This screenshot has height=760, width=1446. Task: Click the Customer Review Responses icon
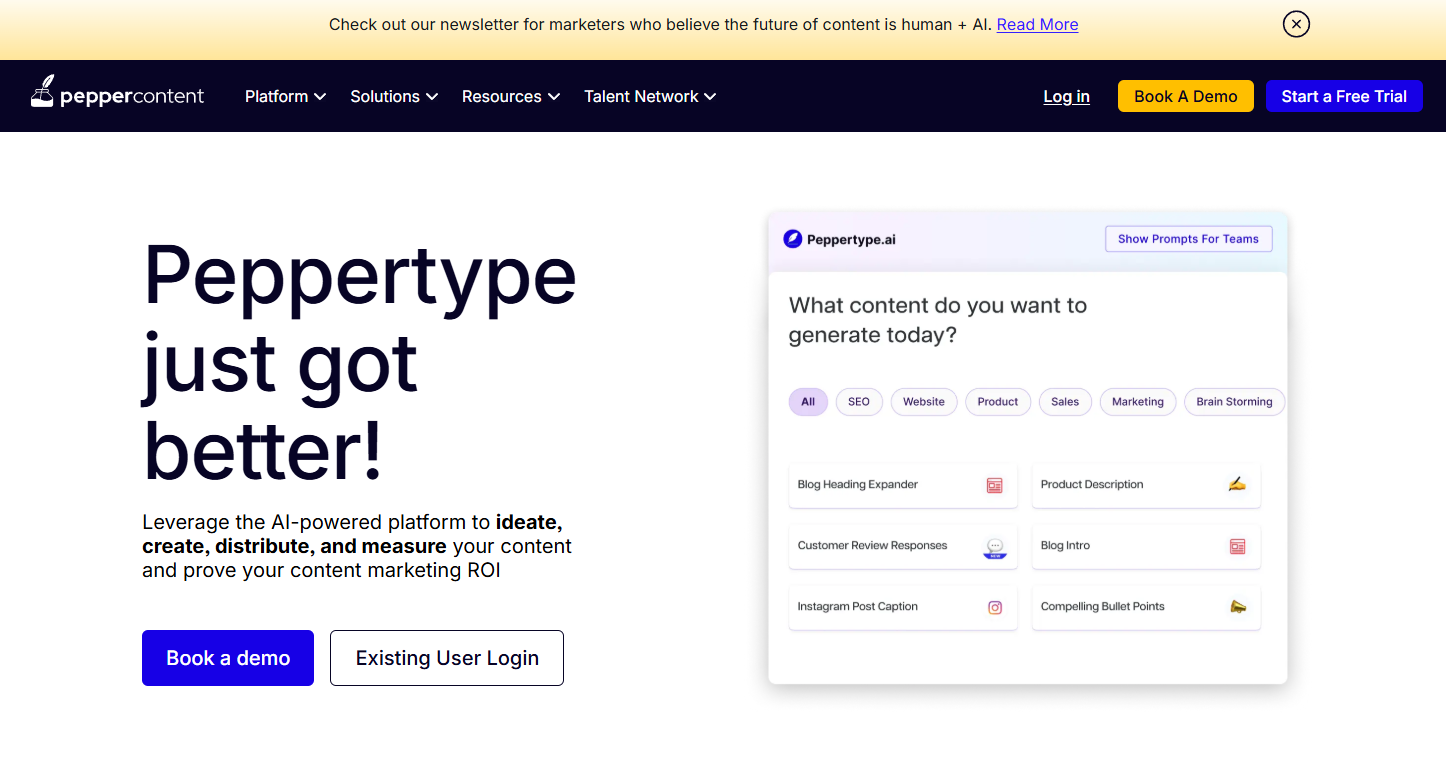[x=994, y=547]
